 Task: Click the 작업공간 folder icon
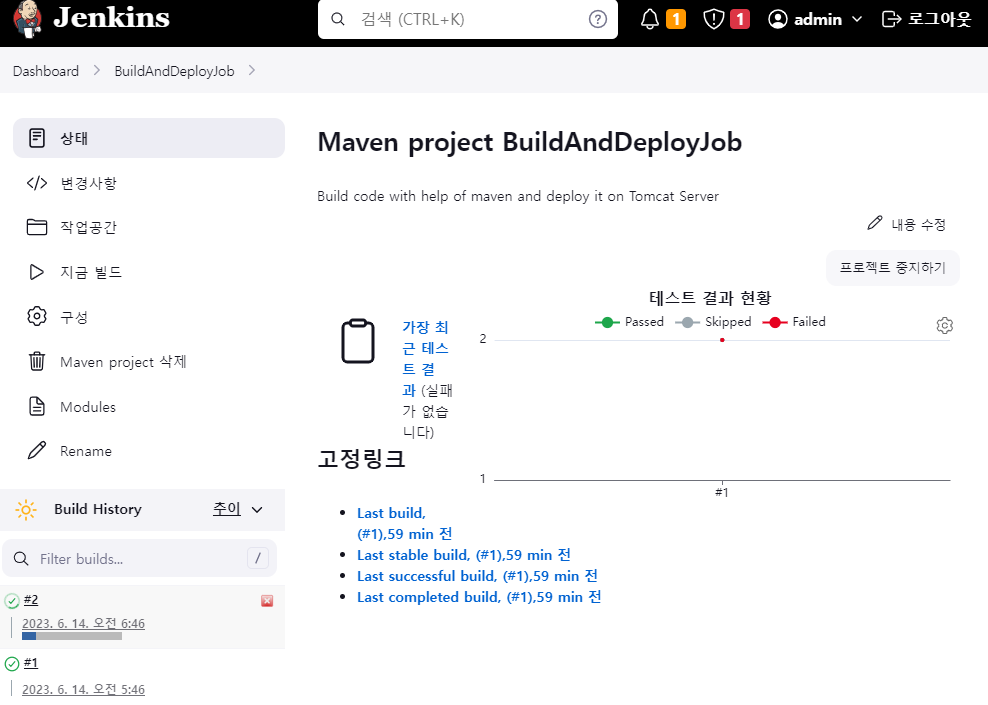point(37,227)
